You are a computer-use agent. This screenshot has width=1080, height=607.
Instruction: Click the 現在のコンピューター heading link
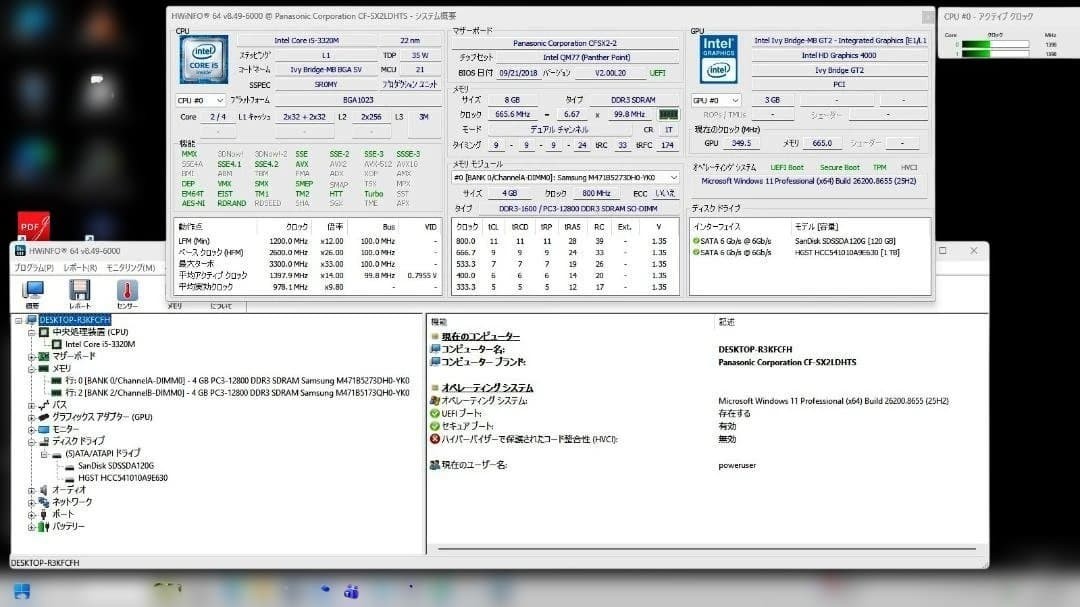point(480,336)
